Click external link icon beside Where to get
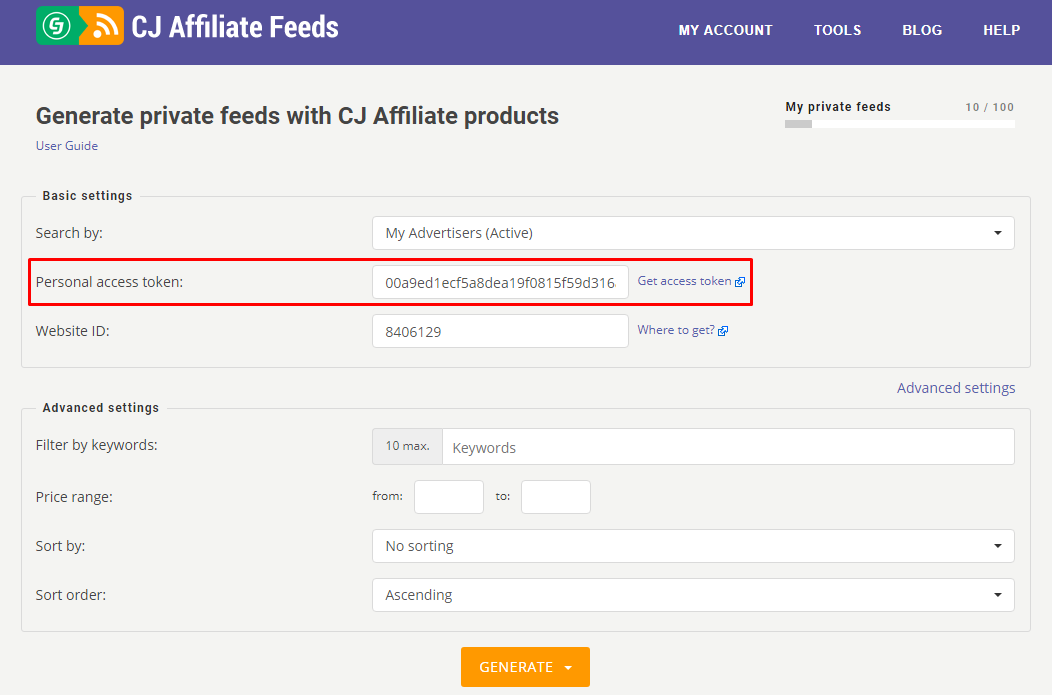This screenshot has width=1052, height=695. click(x=723, y=331)
